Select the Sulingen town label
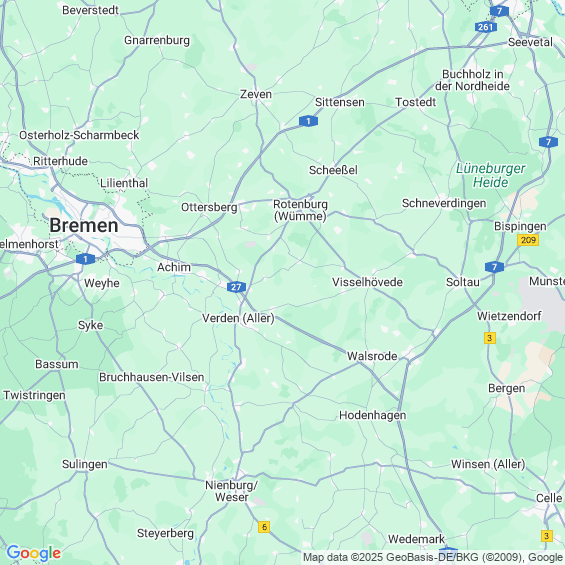Viewport: 565px width, 565px height. click(x=85, y=464)
